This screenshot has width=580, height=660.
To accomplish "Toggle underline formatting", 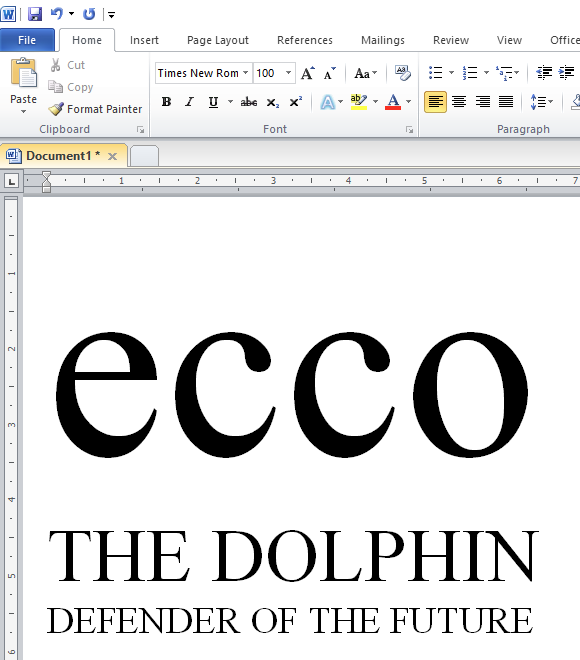I will (x=213, y=102).
